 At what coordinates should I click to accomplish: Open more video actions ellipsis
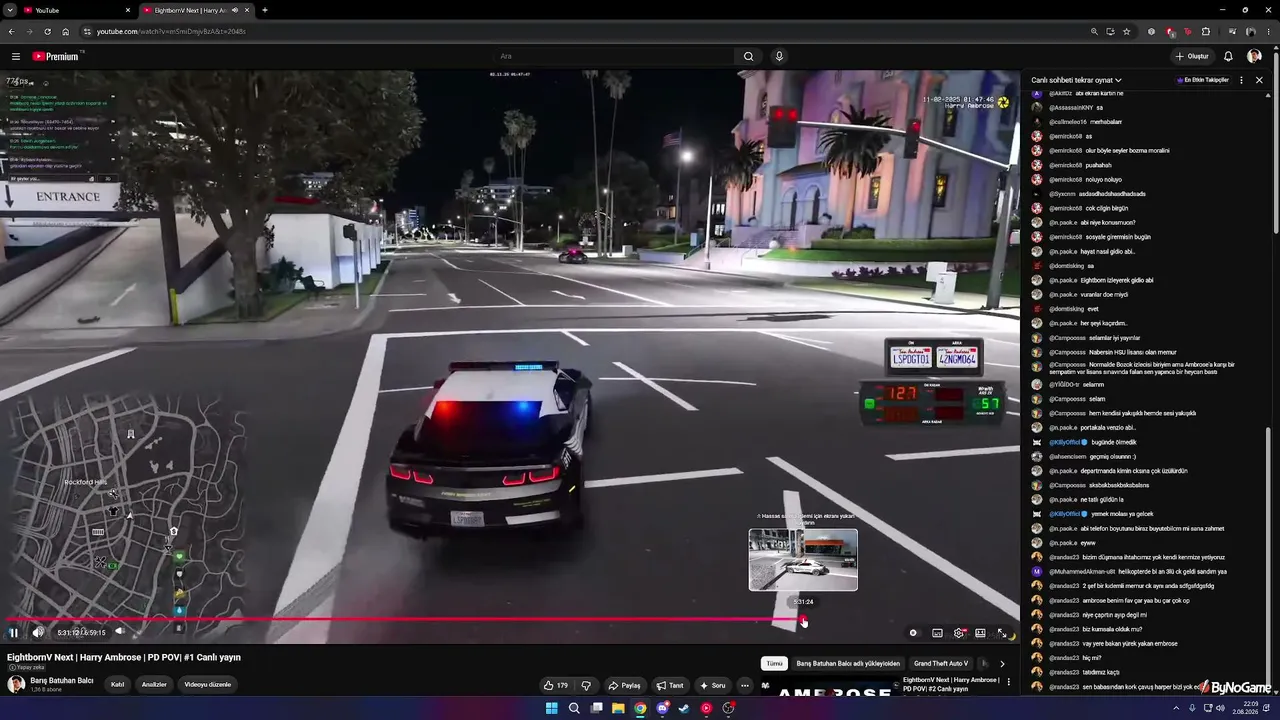pyautogui.click(x=745, y=685)
